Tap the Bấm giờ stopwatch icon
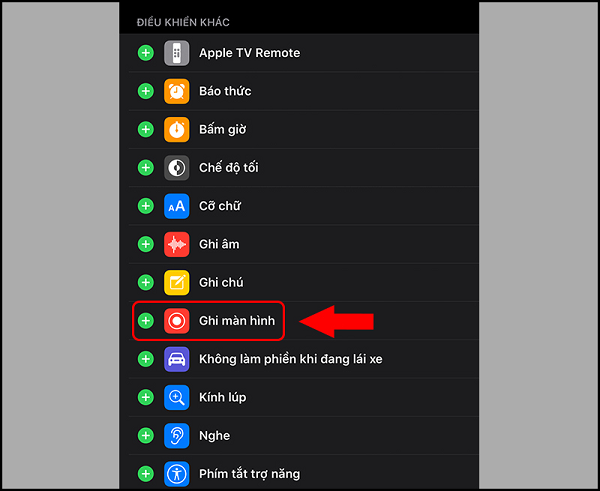 point(176,129)
